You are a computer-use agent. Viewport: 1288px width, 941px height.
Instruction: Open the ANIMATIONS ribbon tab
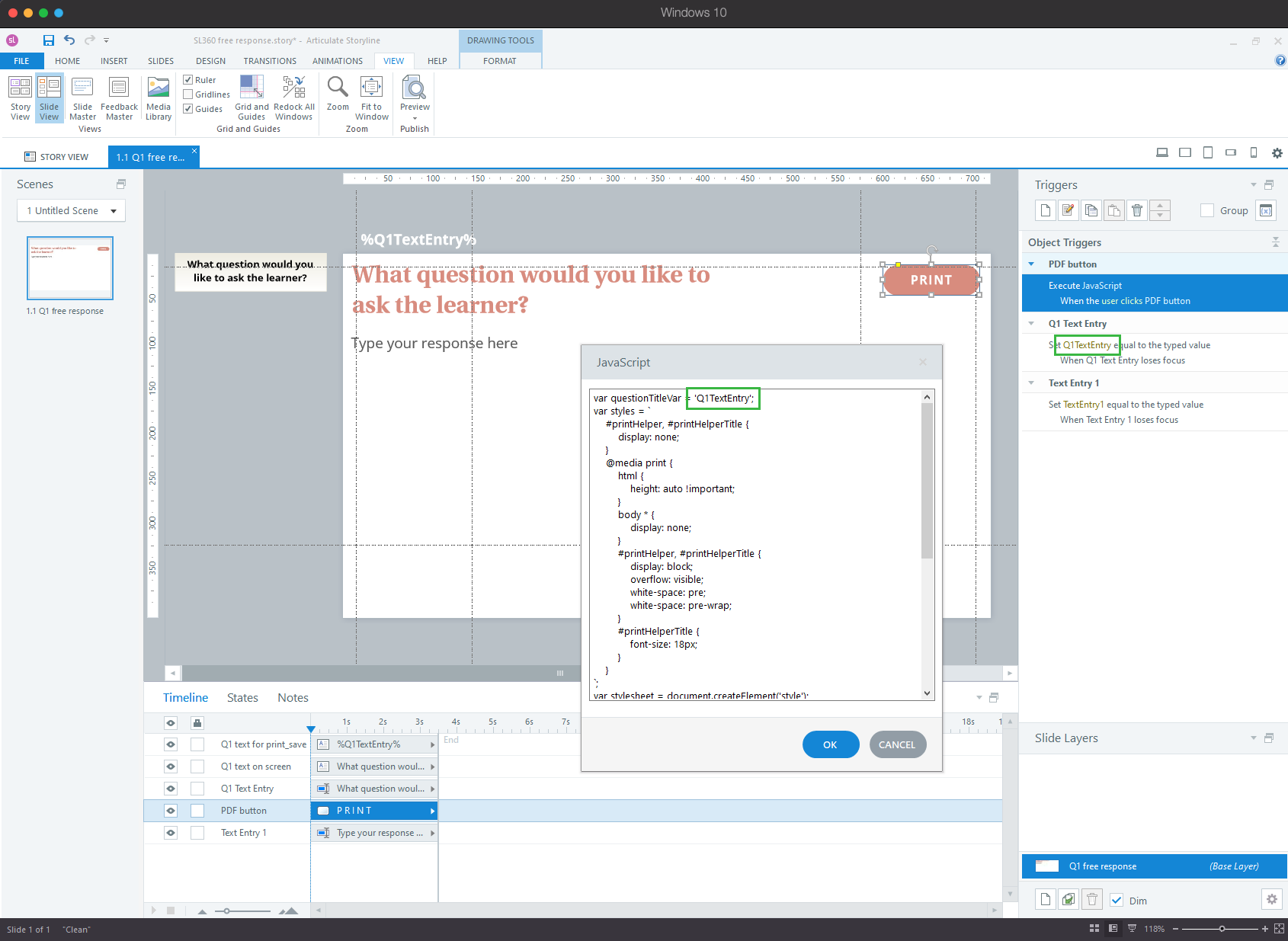338,61
